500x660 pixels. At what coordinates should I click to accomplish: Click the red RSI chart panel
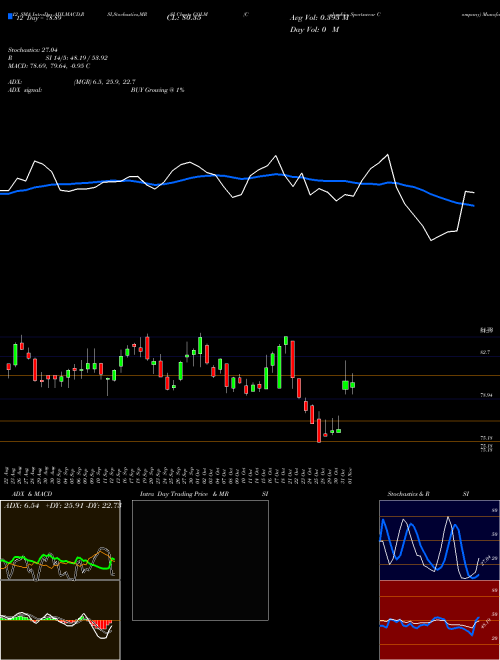pyautogui.click(x=439, y=620)
